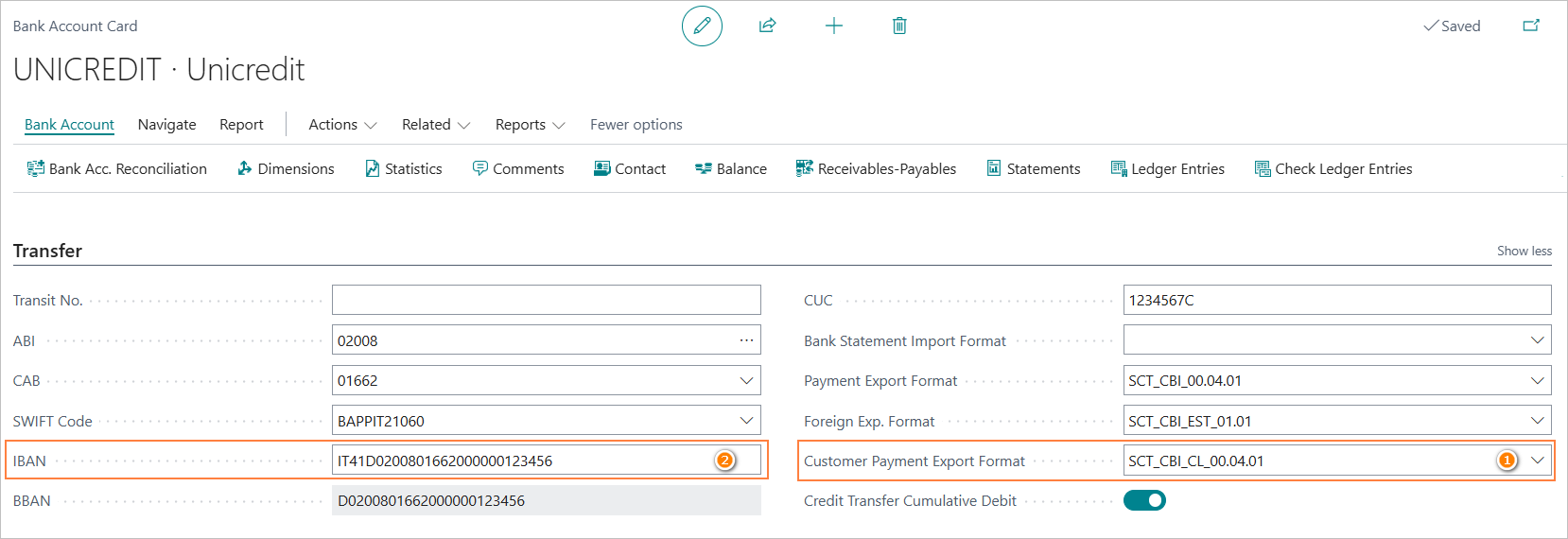
Task: Open Receivables-Payables action
Action: click(876, 168)
